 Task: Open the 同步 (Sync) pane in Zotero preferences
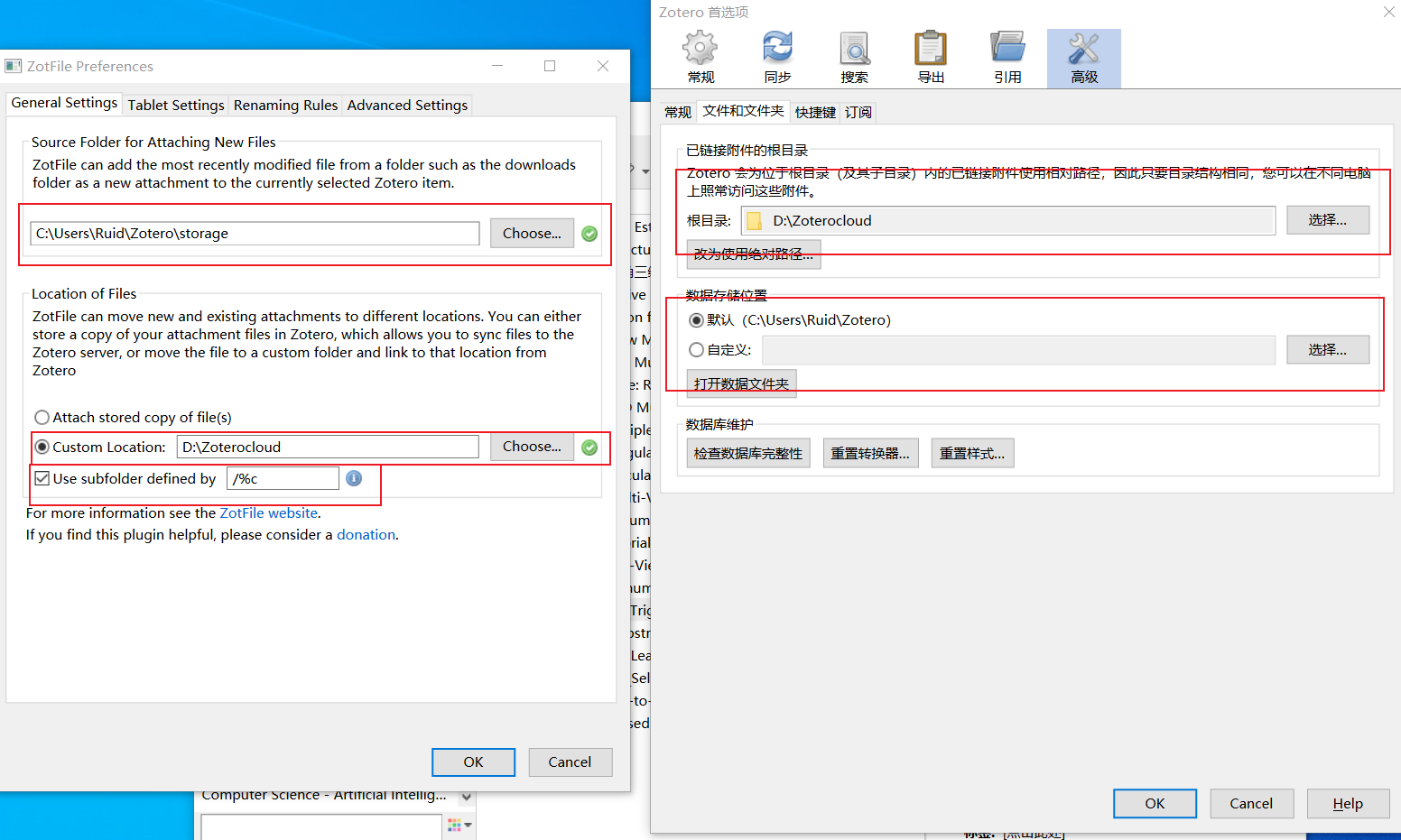pos(777,59)
